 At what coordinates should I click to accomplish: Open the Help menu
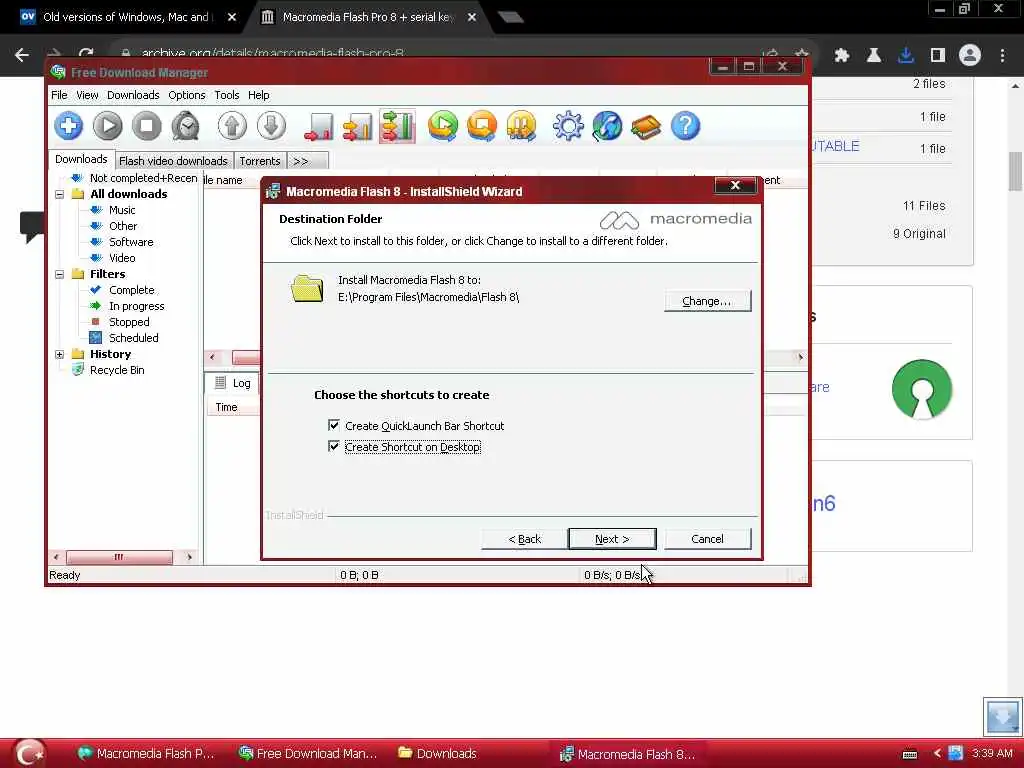tap(259, 95)
